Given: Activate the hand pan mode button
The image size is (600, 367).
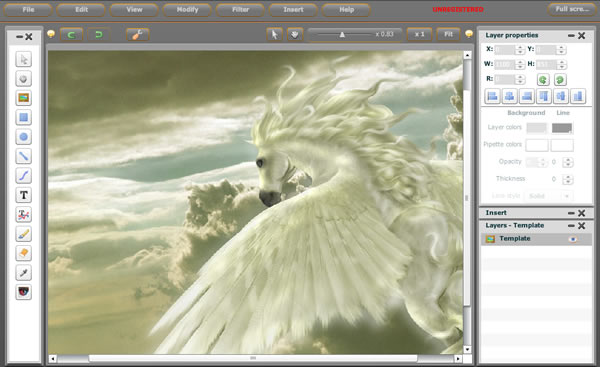Looking at the screenshot, I should point(295,34).
